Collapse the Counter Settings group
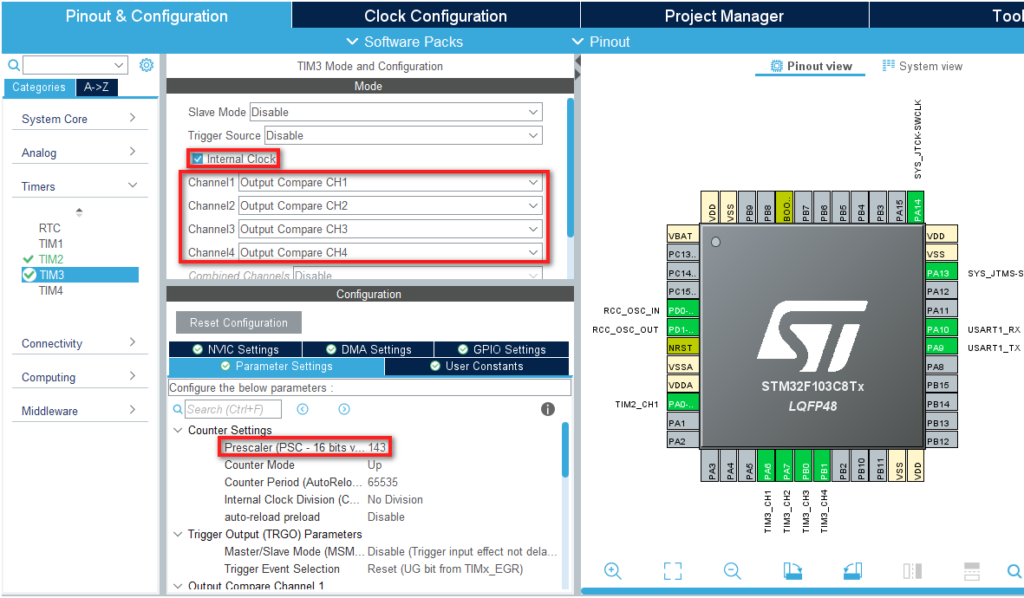The image size is (1024, 598). pos(178,430)
